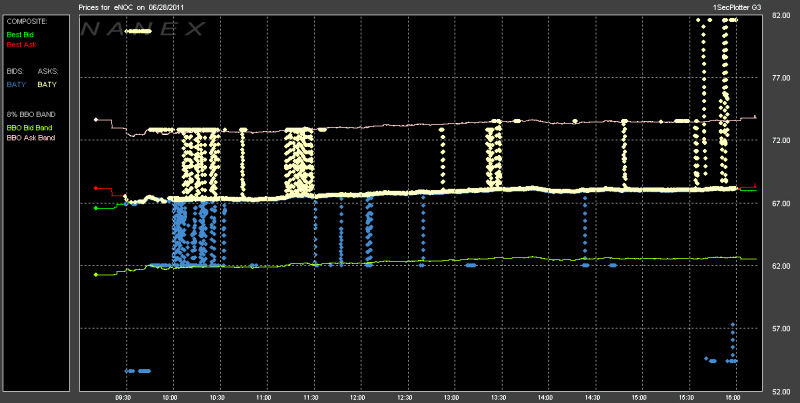Toggle the blue BATY bids legend label
This screenshot has height=403, width=800.
[15, 85]
